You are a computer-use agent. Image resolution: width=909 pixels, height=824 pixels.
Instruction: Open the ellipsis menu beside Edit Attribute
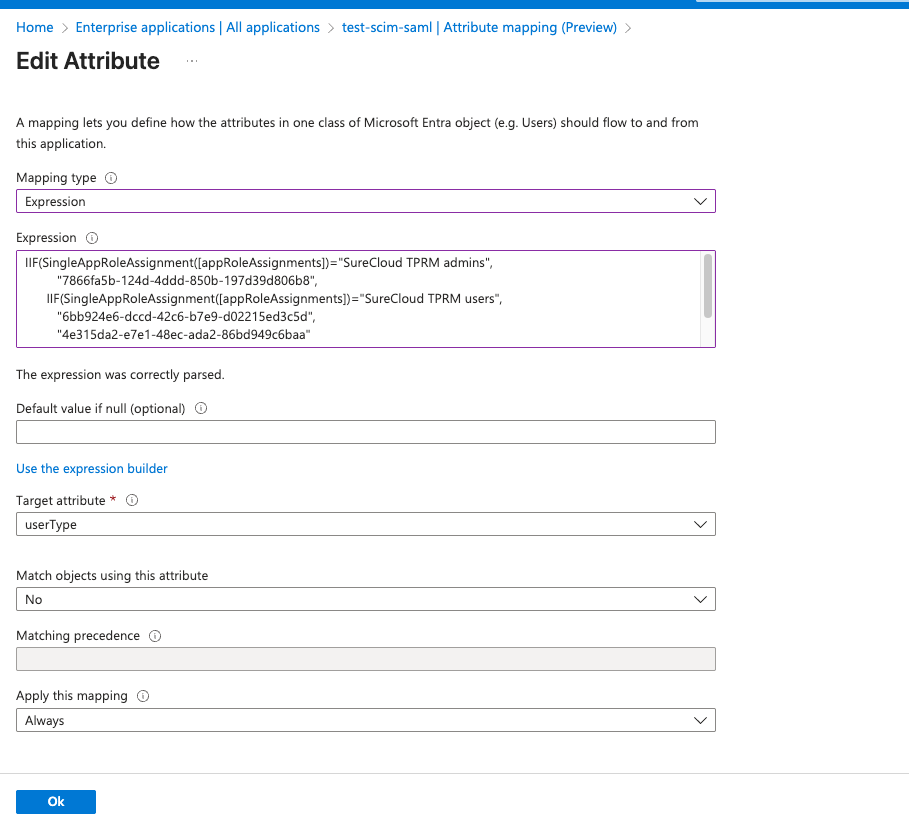pyautogui.click(x=192, y=61)
